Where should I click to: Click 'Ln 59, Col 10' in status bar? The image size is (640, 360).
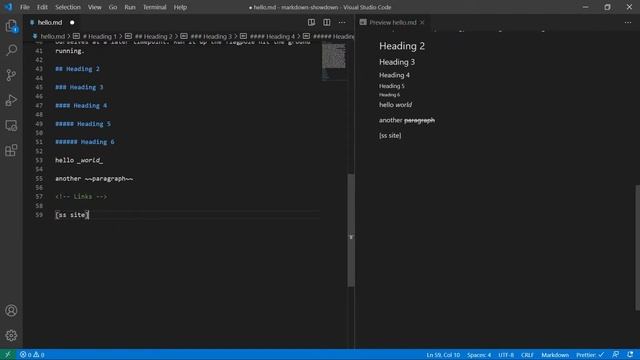pyautogui.click(x=443, y=355)
